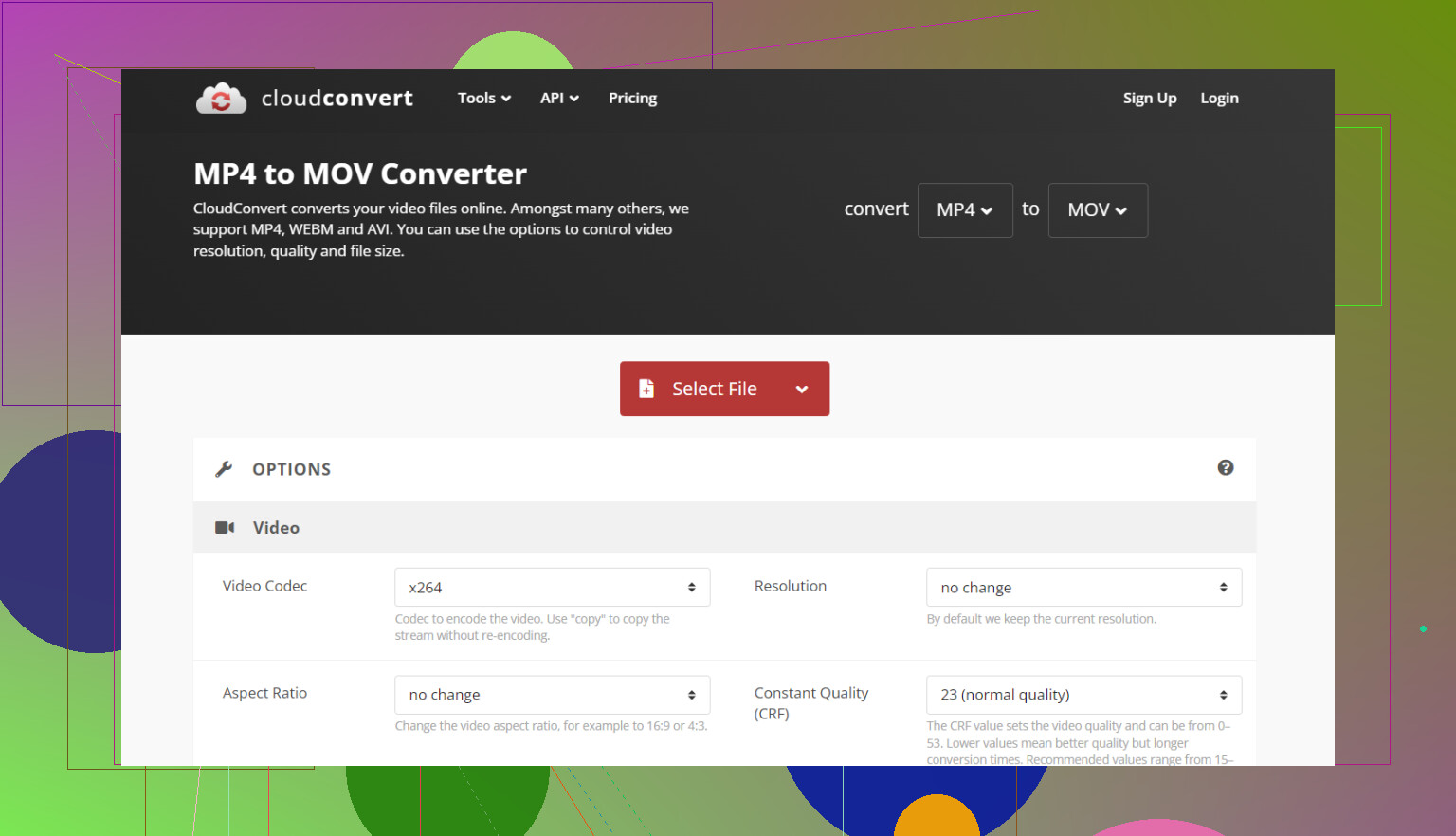1456x836 pixels.
Task: Click the 'Change the video aspect ratio' hint
Action: (x=551, y=726)
